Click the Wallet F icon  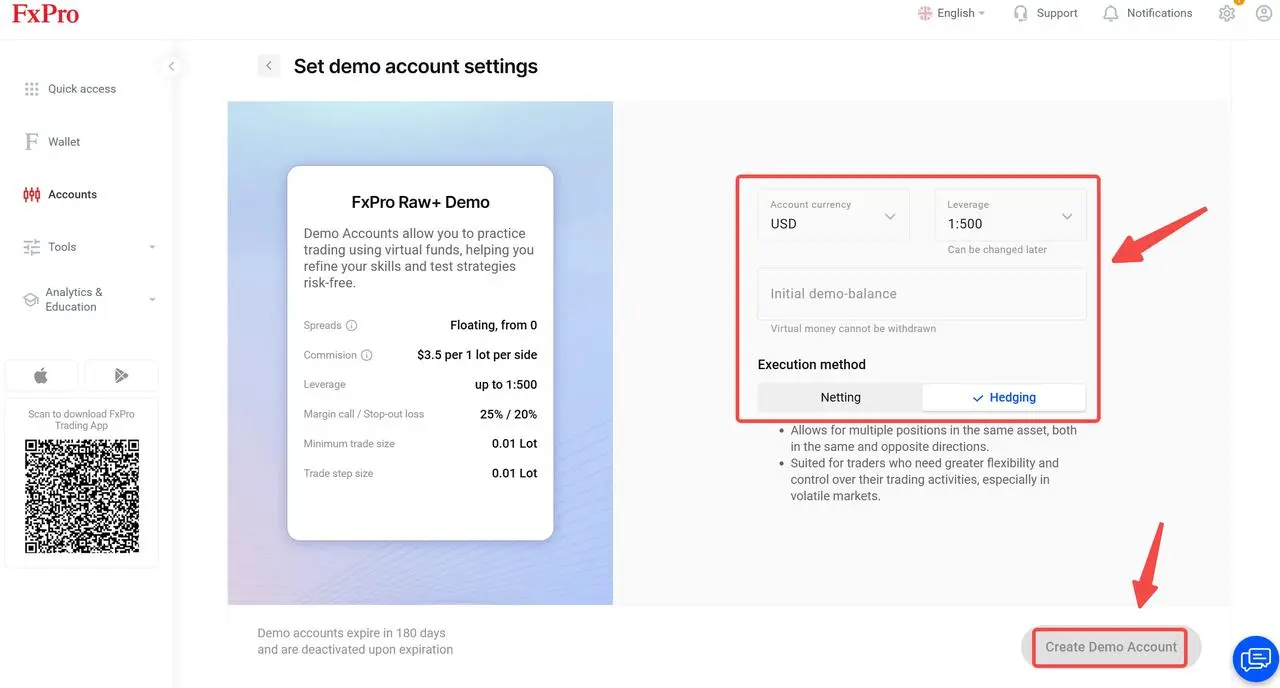[31, 142]
